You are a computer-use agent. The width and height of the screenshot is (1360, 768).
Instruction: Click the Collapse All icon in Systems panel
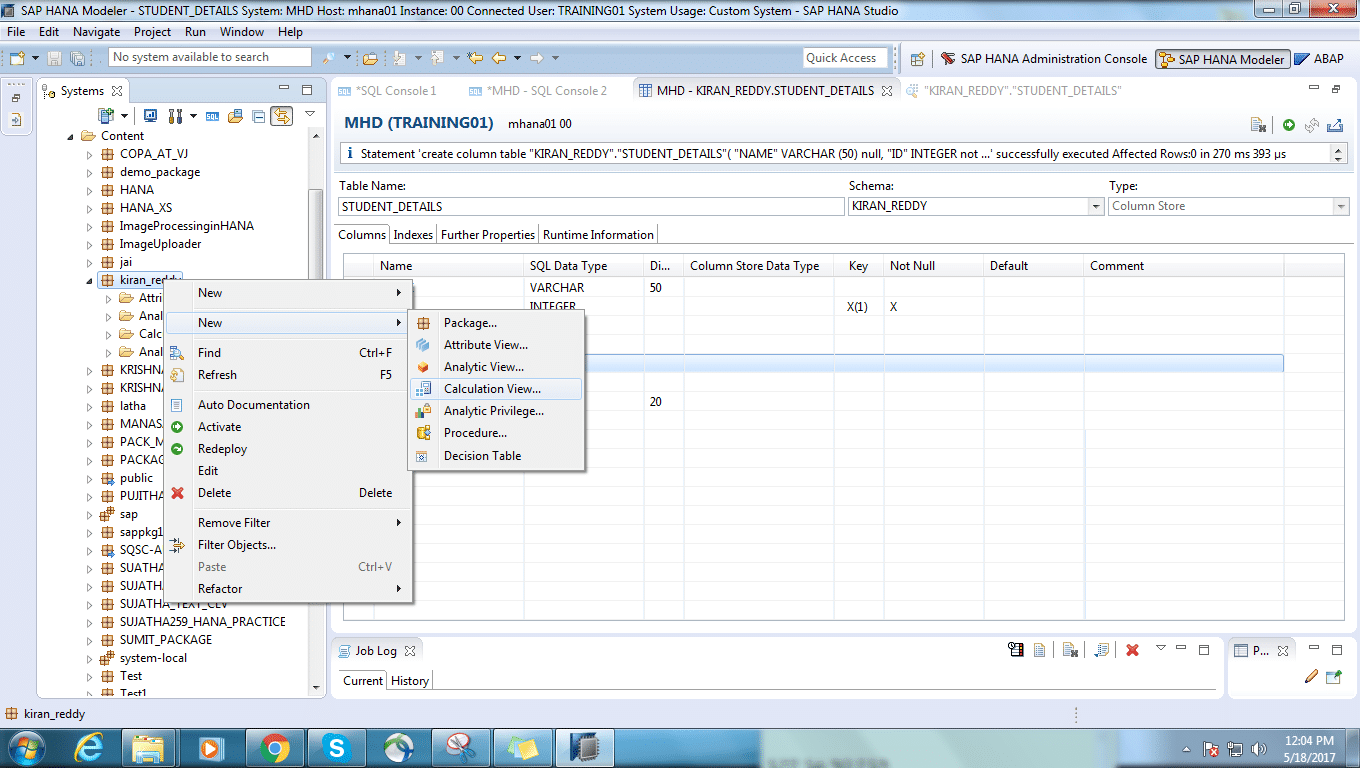(258, 116)
